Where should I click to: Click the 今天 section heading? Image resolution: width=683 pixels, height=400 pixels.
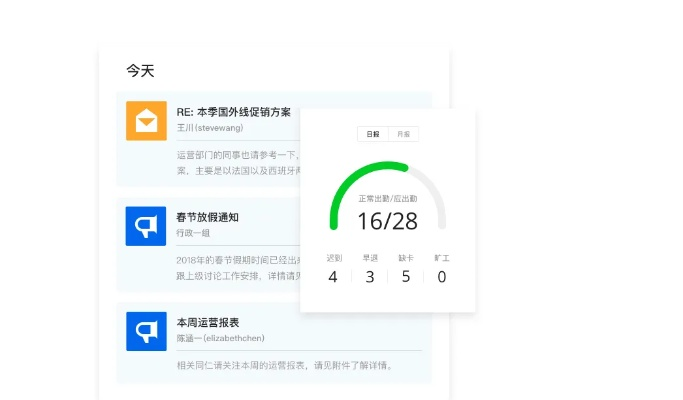click(140, 71)
